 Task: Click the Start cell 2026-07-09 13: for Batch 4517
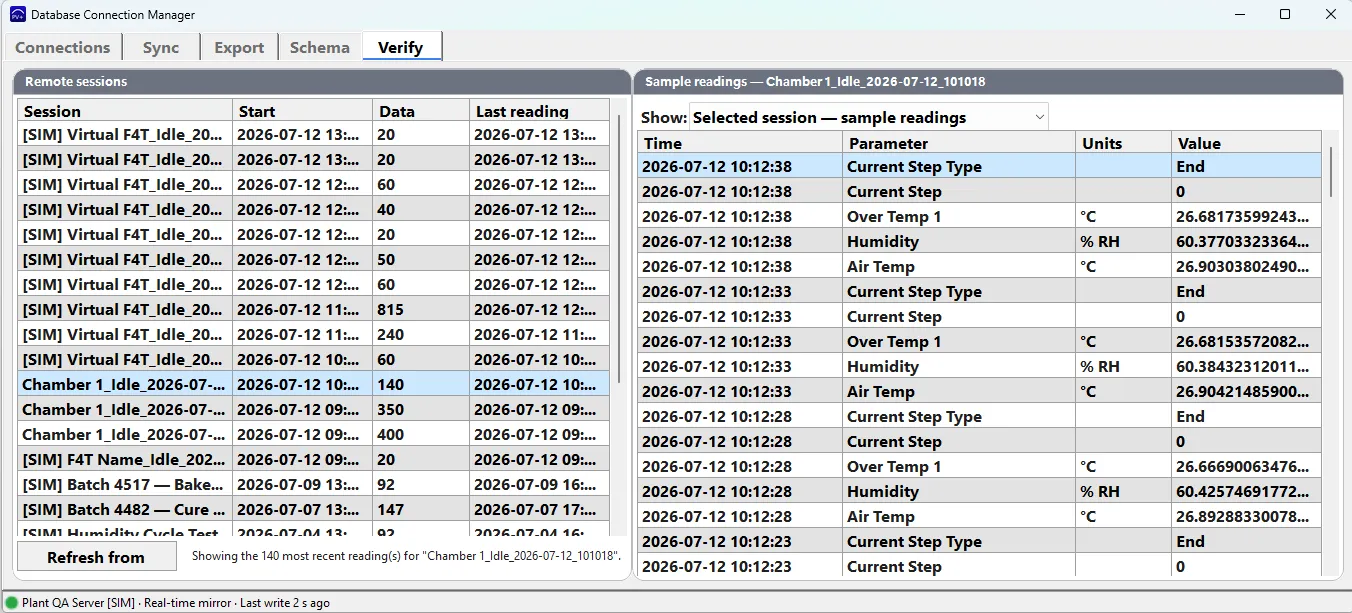[x=302, y=484]
